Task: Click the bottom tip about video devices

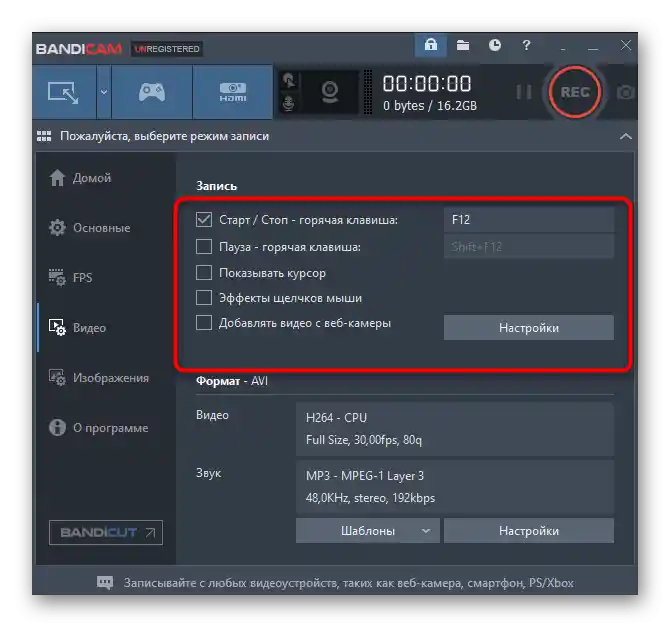Action: (348, 583)
